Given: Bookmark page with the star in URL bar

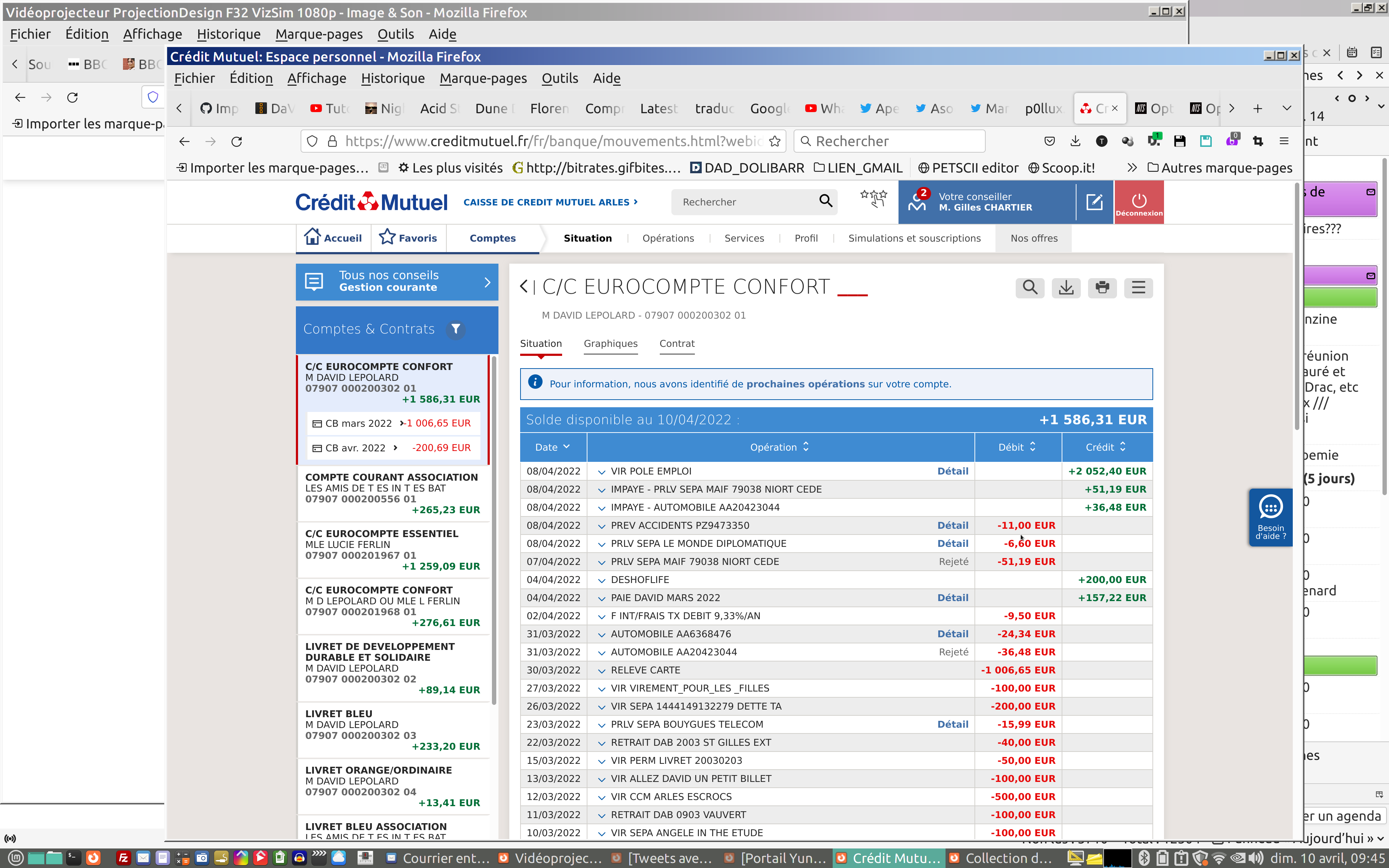Looking at the screenshot, I should pos(775,141).
